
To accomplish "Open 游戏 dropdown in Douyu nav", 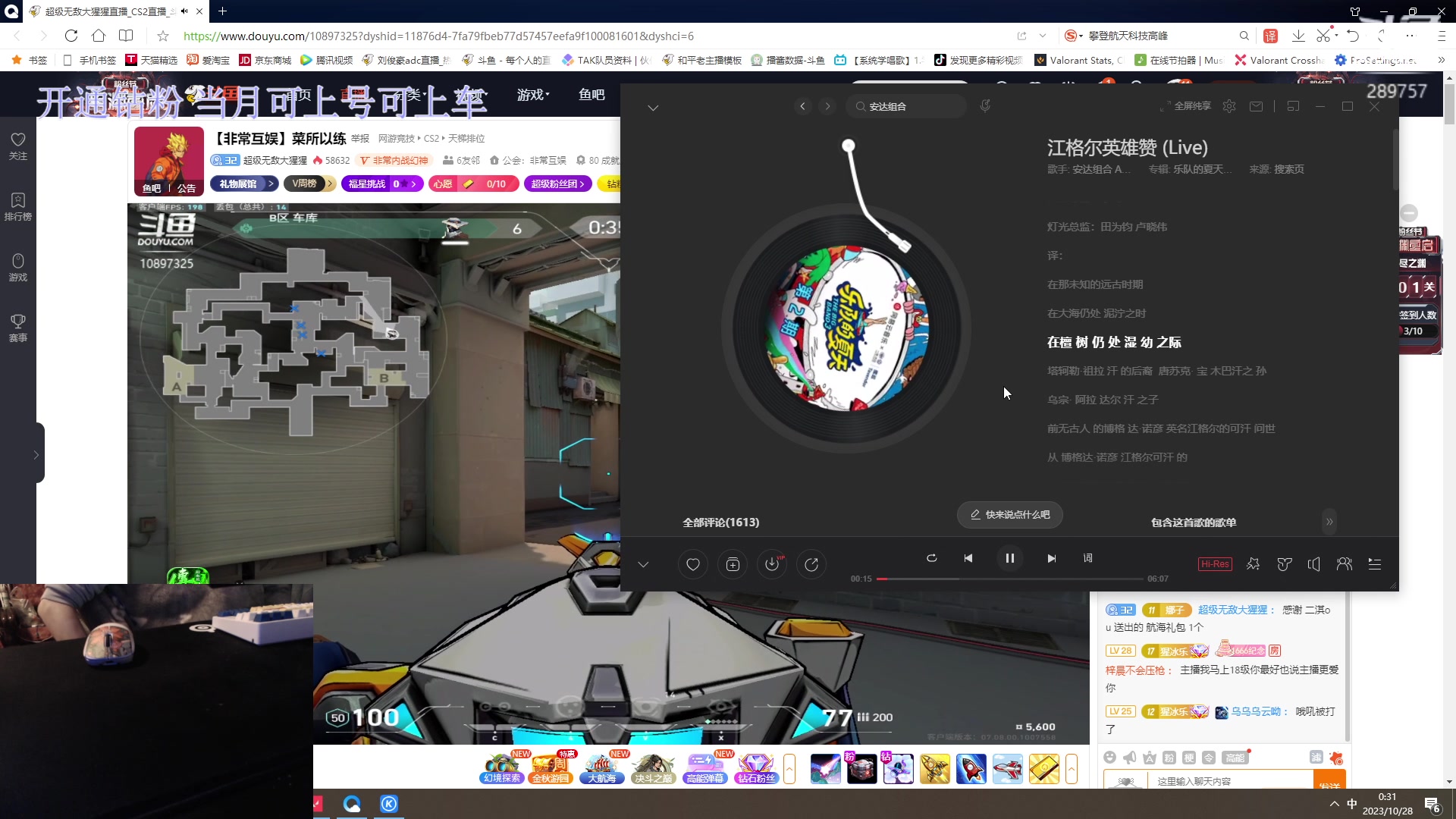I will pyautogui.click(x=533, y=95).
